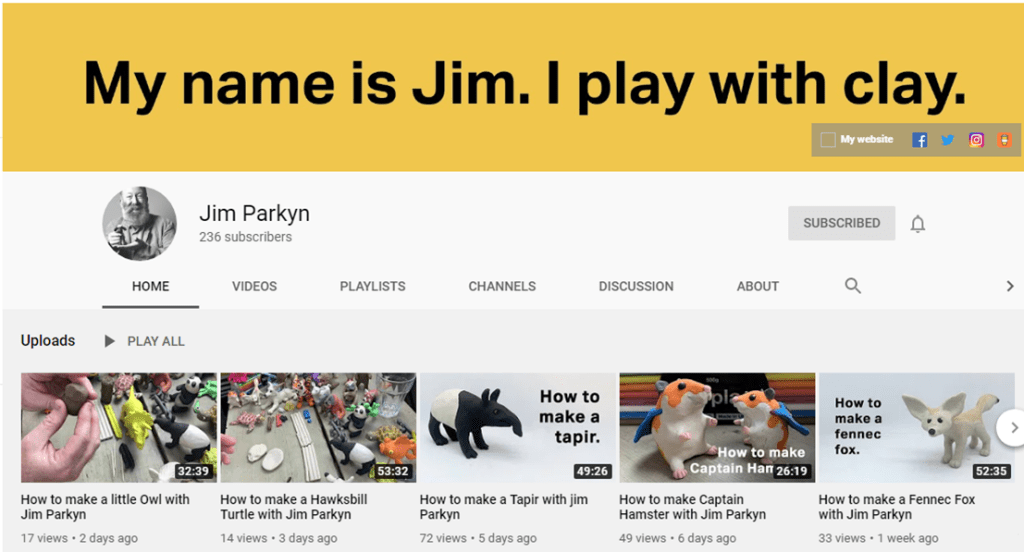The image size is (1024, 552).
Task: Switch to the VIDEOS tab
Action: click(x=254, y=286)
